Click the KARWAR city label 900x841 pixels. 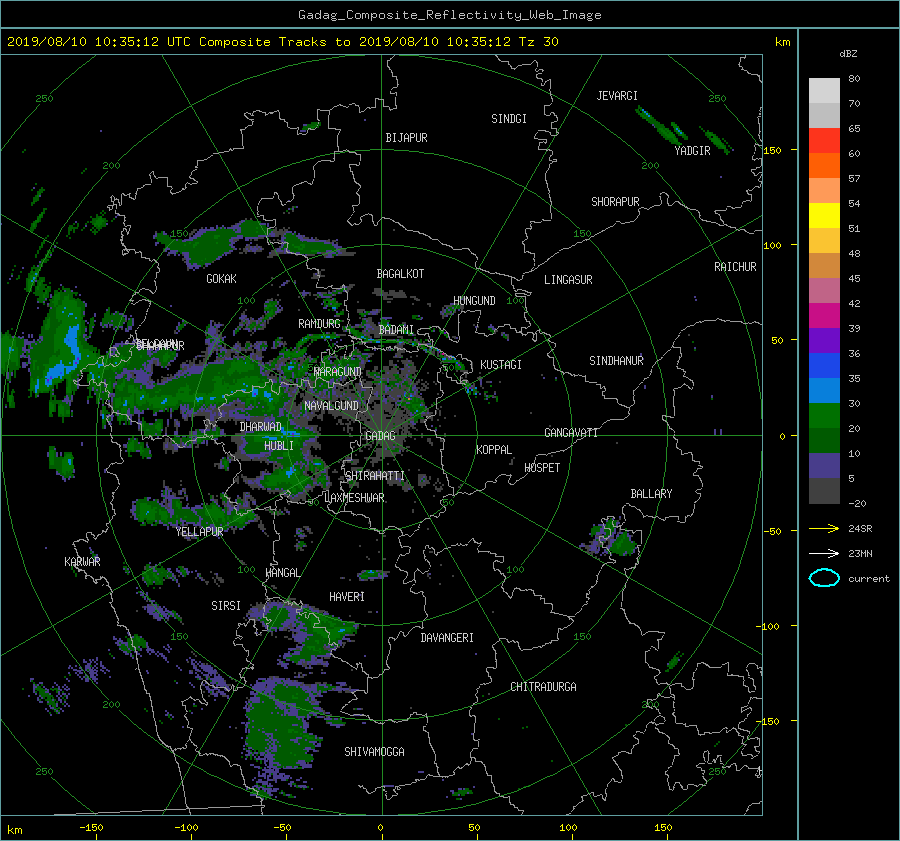(x=82, y=562)
